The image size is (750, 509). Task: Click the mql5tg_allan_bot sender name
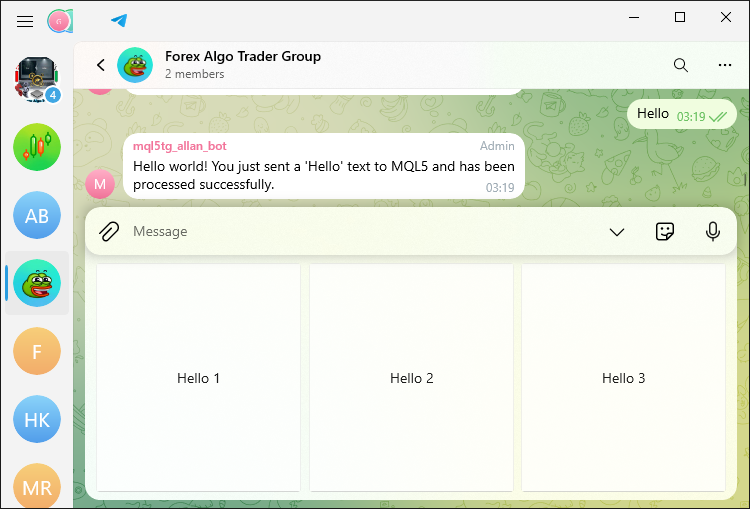[180, 146]
